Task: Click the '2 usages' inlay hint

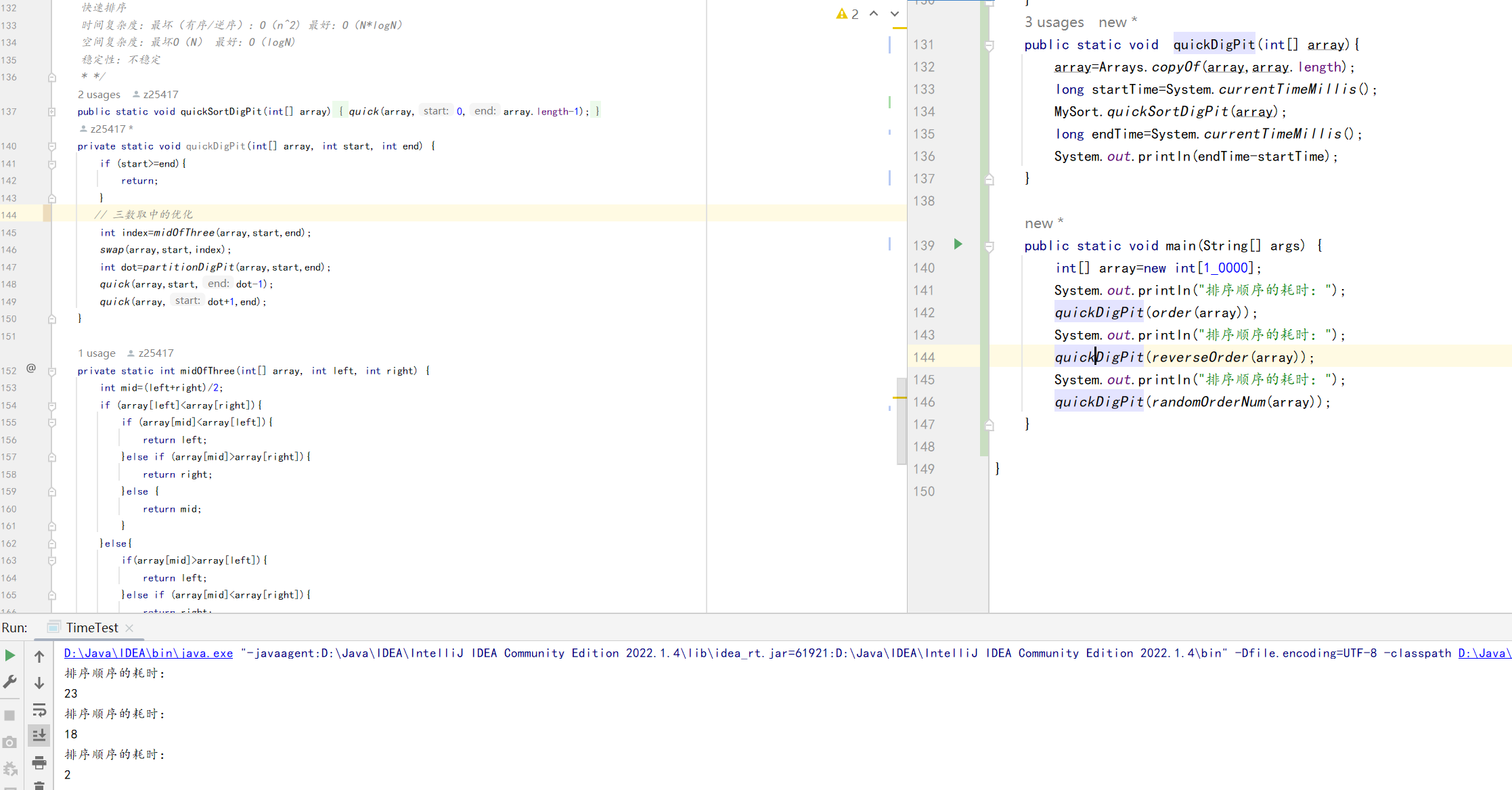Action: pos(99,95)
